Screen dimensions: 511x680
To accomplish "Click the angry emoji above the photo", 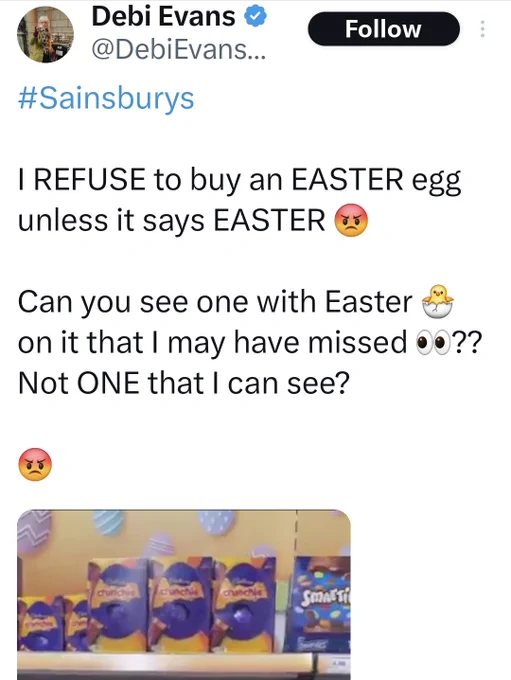I will click(x=35, y=464).
